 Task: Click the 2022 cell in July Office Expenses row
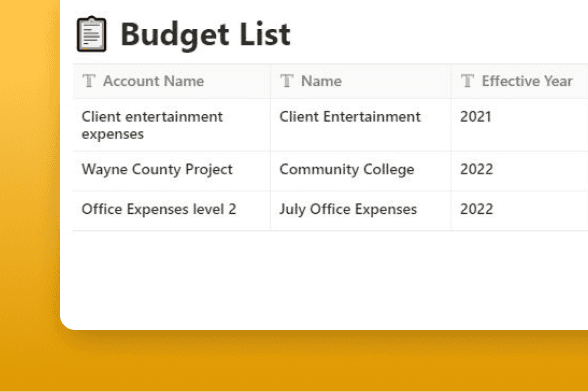[x=520, y=211]
